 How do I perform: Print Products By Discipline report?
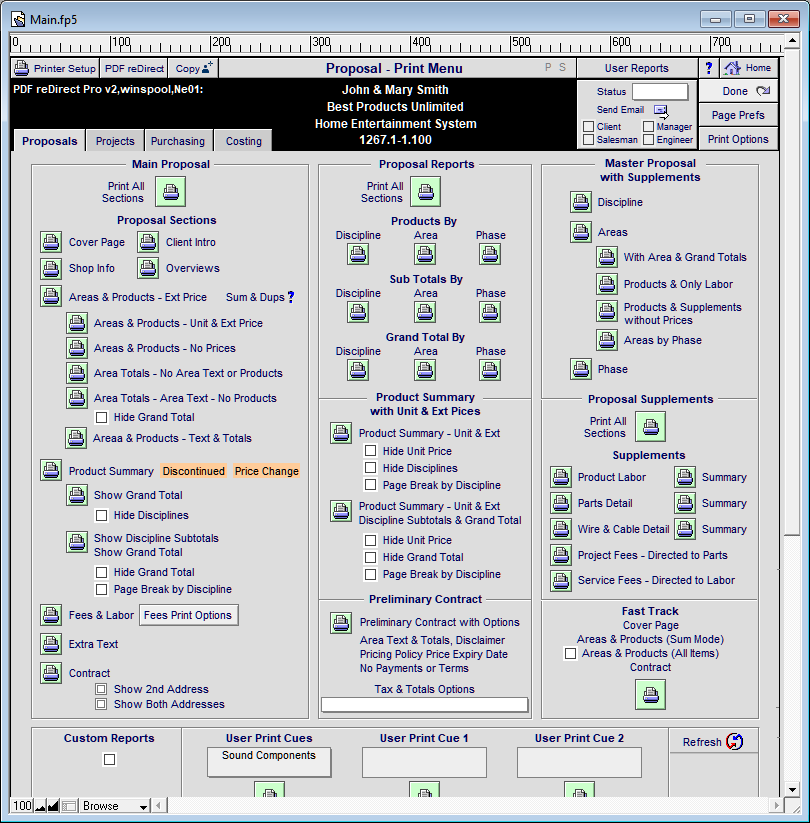click(x=358, y=255)
